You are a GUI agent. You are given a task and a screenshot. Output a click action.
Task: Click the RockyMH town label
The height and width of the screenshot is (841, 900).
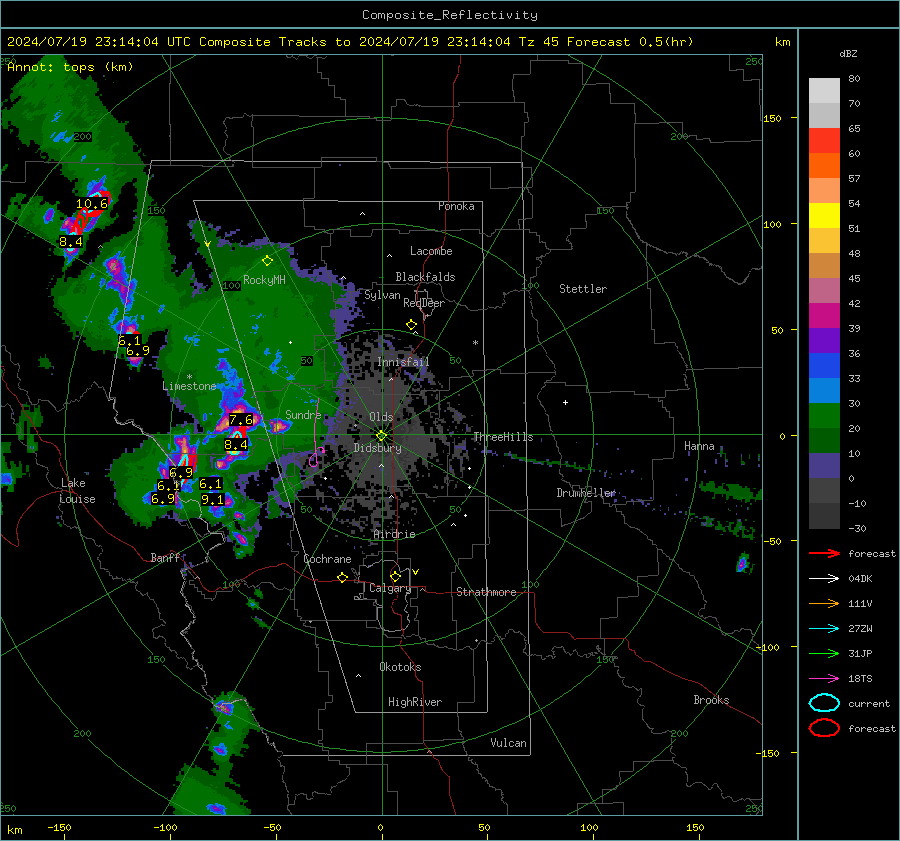pos(264,280)
